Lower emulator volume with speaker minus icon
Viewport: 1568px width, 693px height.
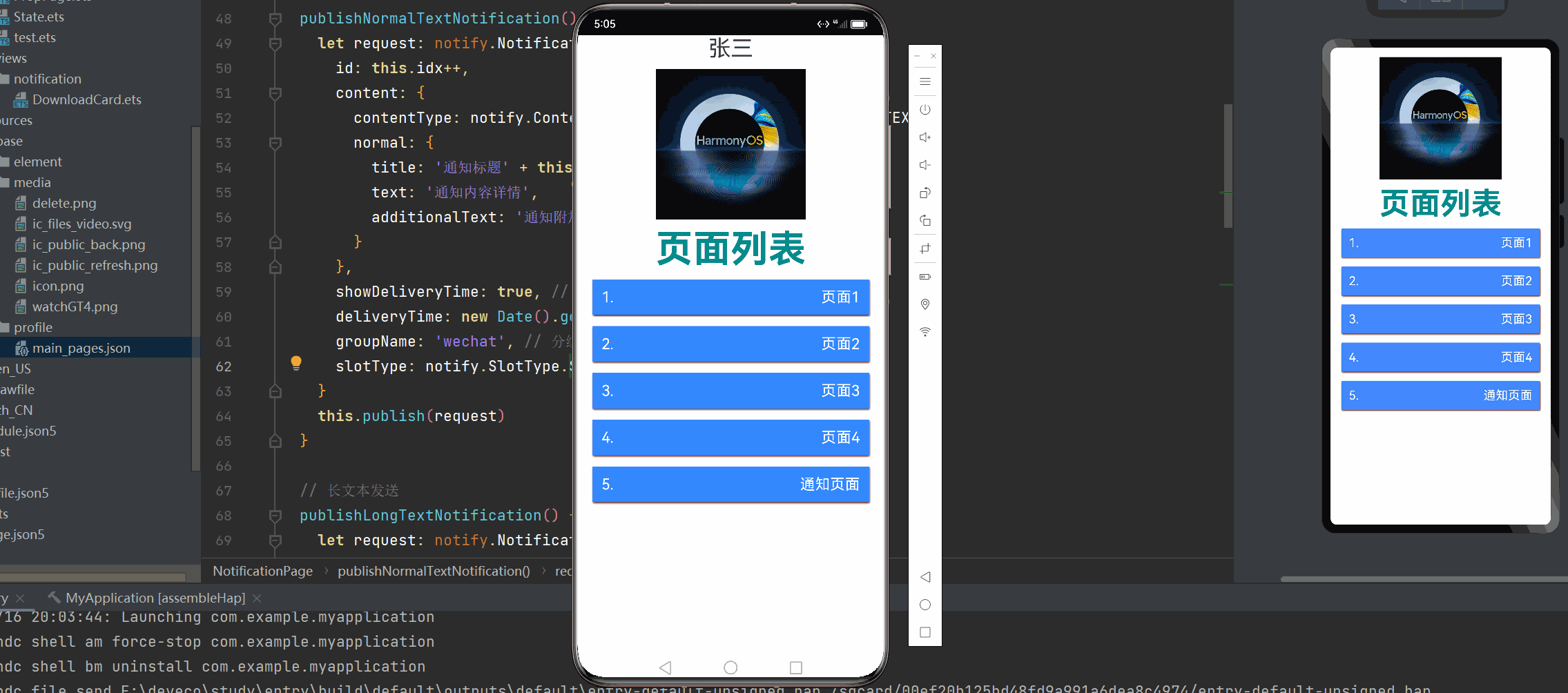coord(925,165)
